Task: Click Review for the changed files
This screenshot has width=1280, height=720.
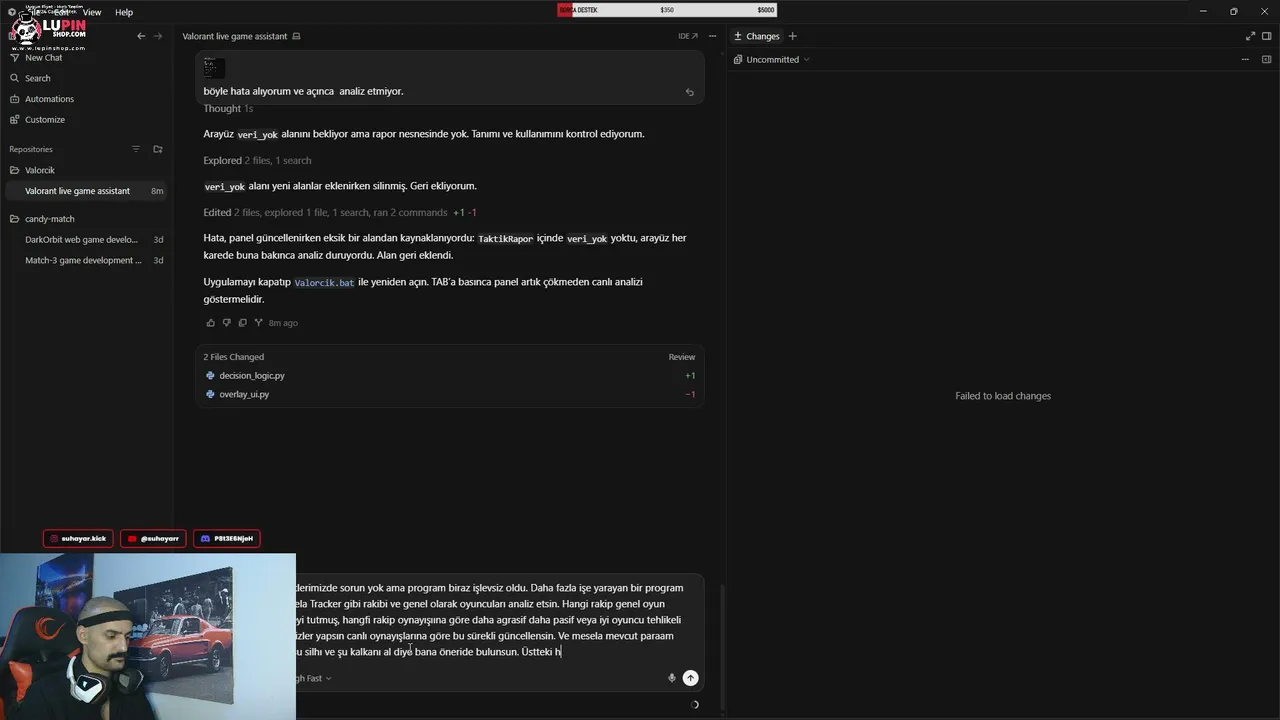Action: [x=682, y=357]
